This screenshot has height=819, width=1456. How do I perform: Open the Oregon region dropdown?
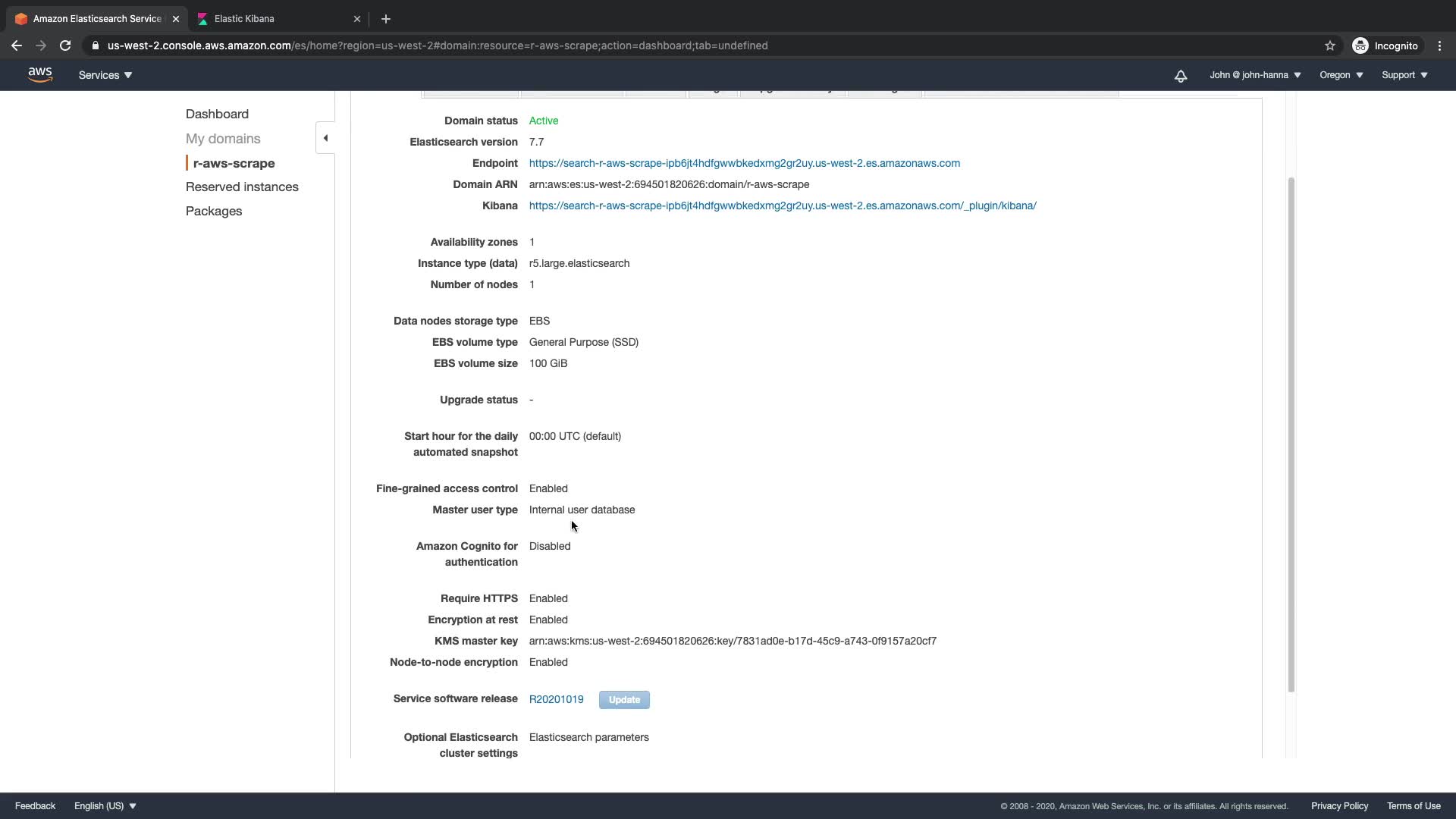coord(1341,75)
